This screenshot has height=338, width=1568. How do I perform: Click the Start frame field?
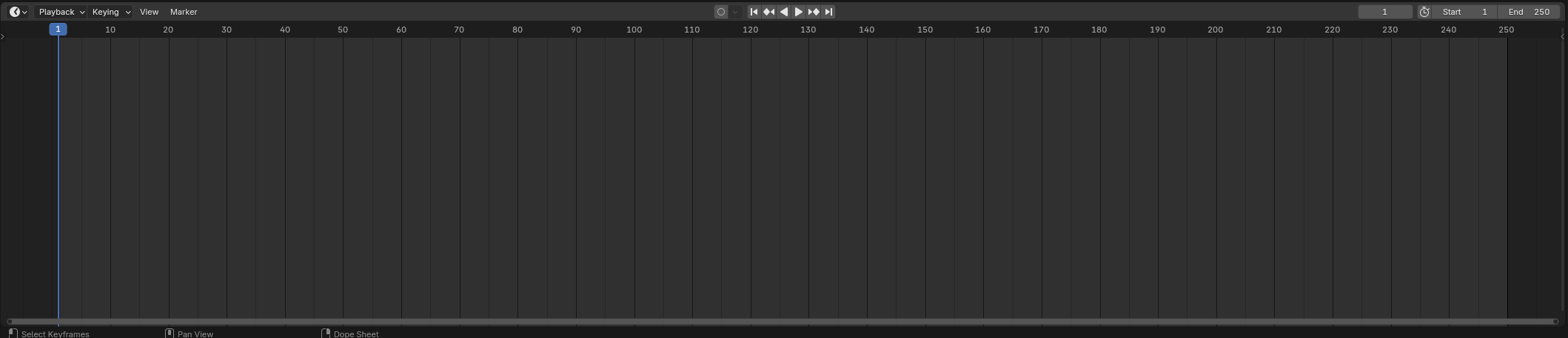(x=1464, y=12)
